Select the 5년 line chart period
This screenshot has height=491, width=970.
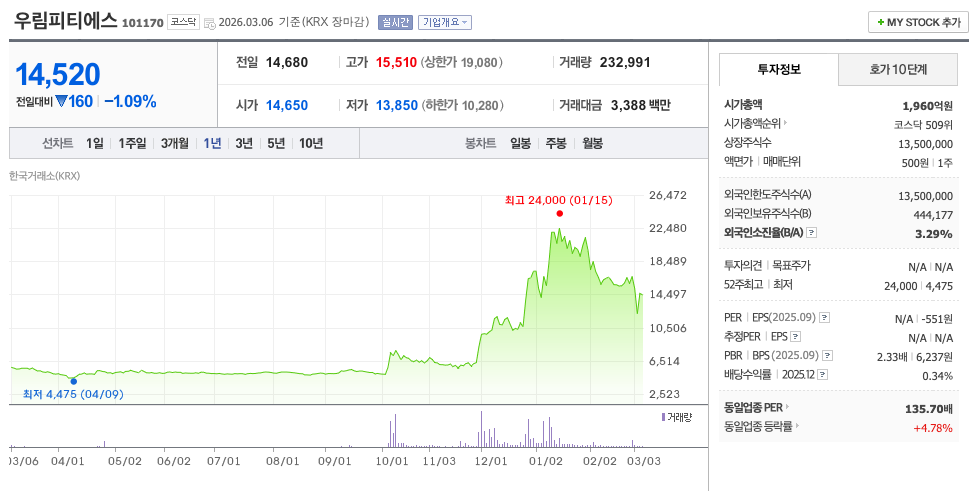pyautogui.click(x=276, y=143)
